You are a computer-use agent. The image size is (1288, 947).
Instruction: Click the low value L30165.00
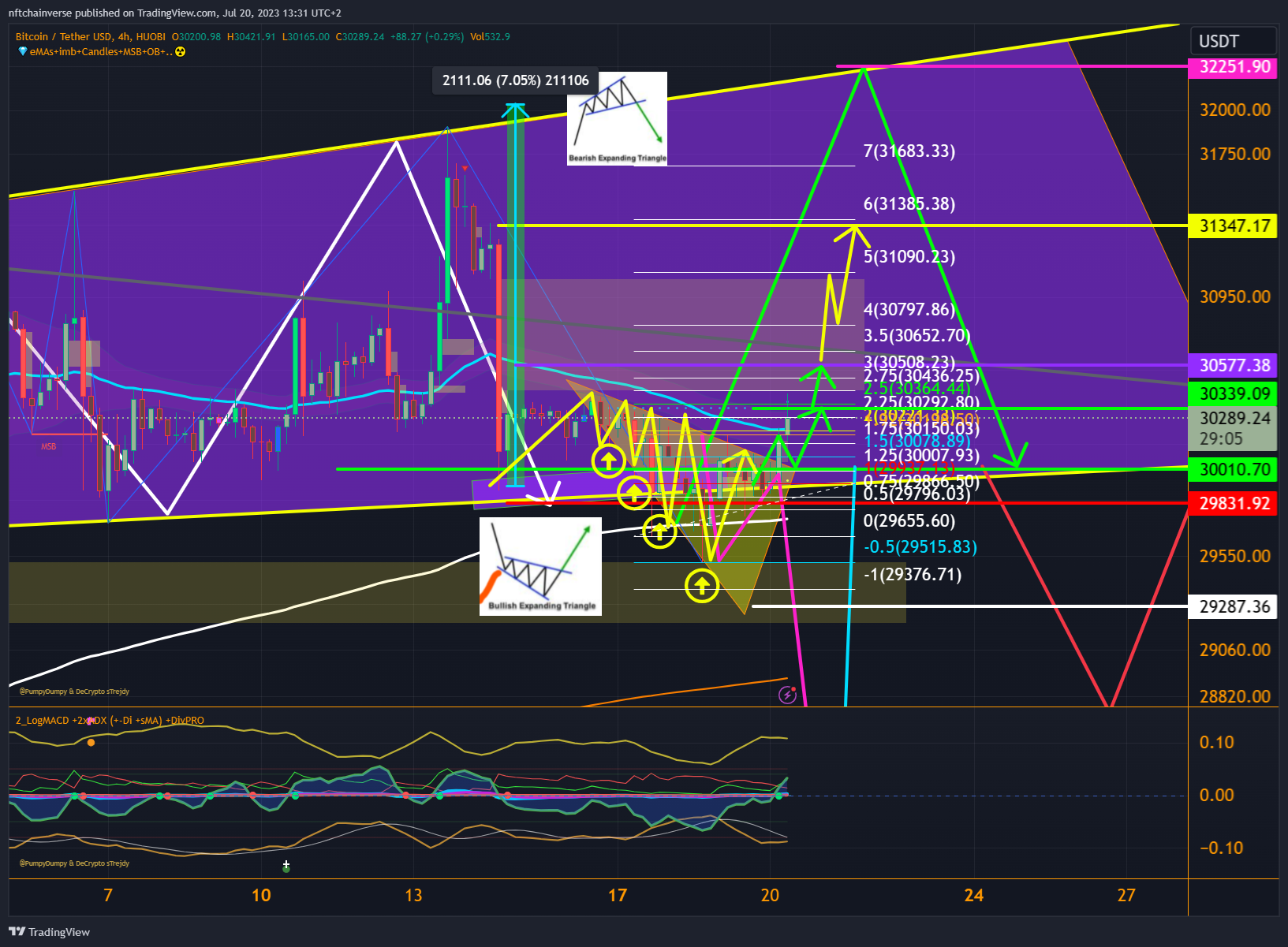306,37
